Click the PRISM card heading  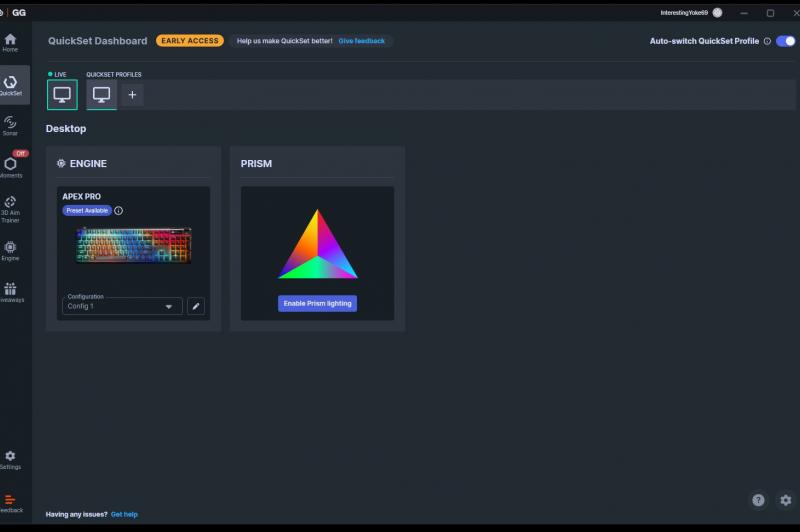(x=256, y=164)
